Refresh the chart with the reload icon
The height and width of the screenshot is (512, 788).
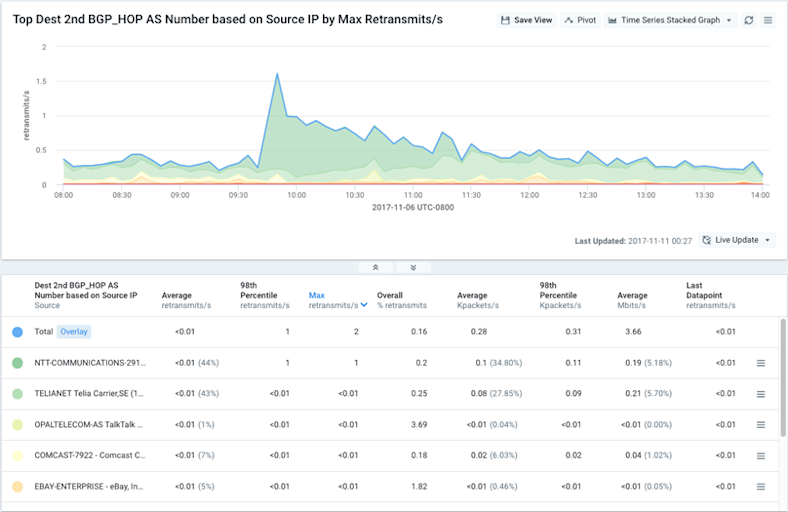pos(749,20)
